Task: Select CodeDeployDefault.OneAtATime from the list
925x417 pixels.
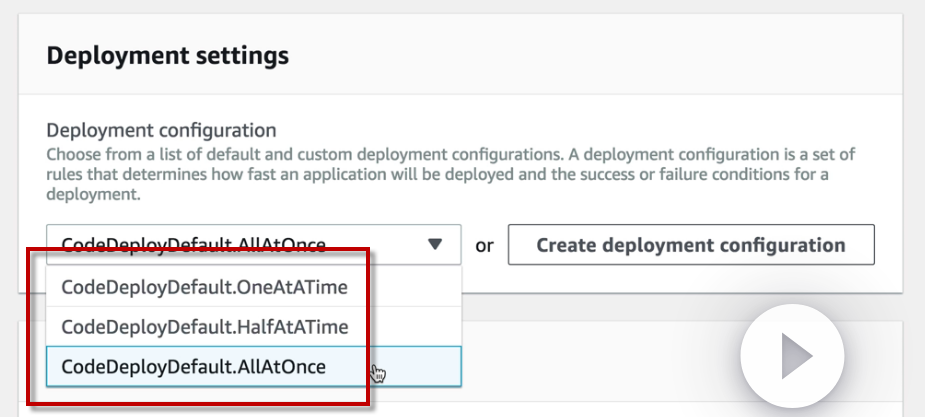Action: pos(204,288)
